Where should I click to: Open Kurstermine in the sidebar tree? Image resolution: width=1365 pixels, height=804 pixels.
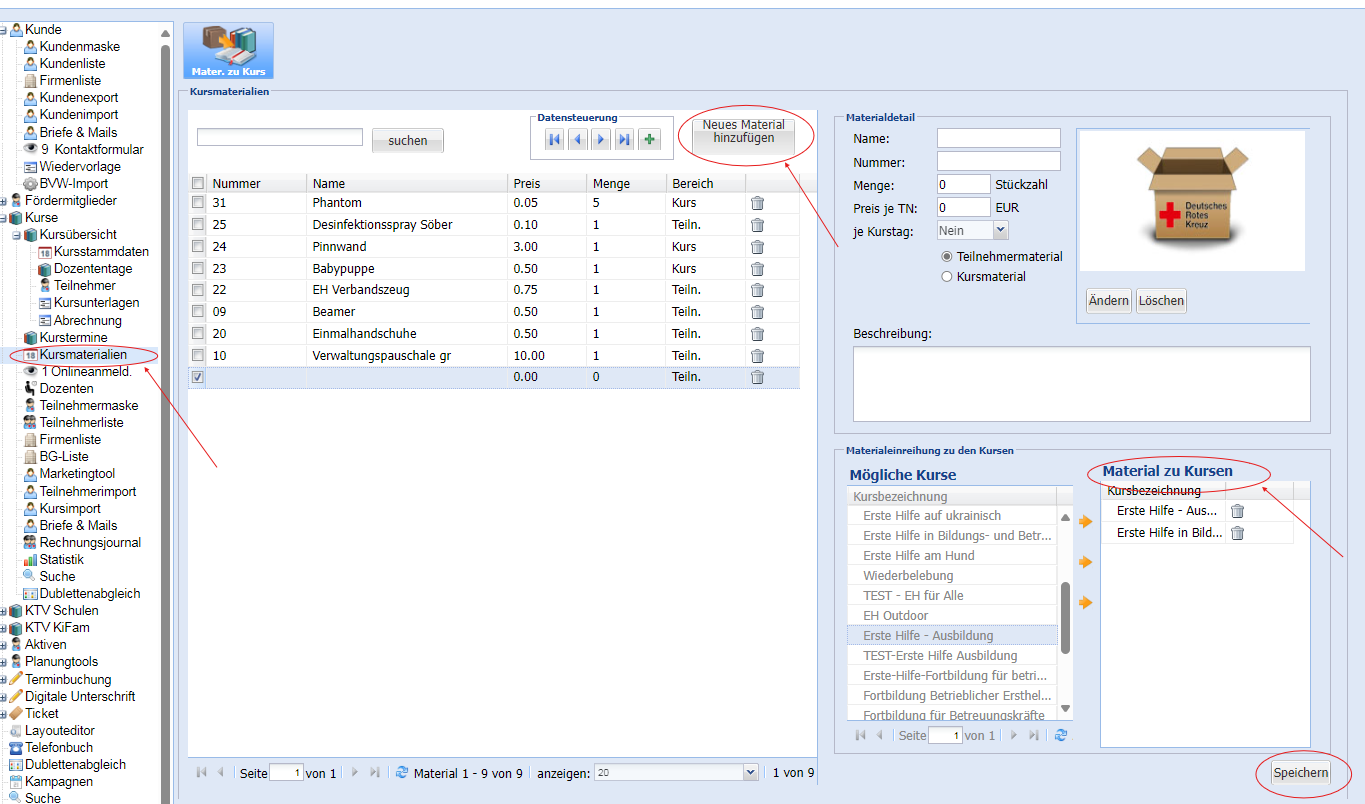[x=73, y=338]
